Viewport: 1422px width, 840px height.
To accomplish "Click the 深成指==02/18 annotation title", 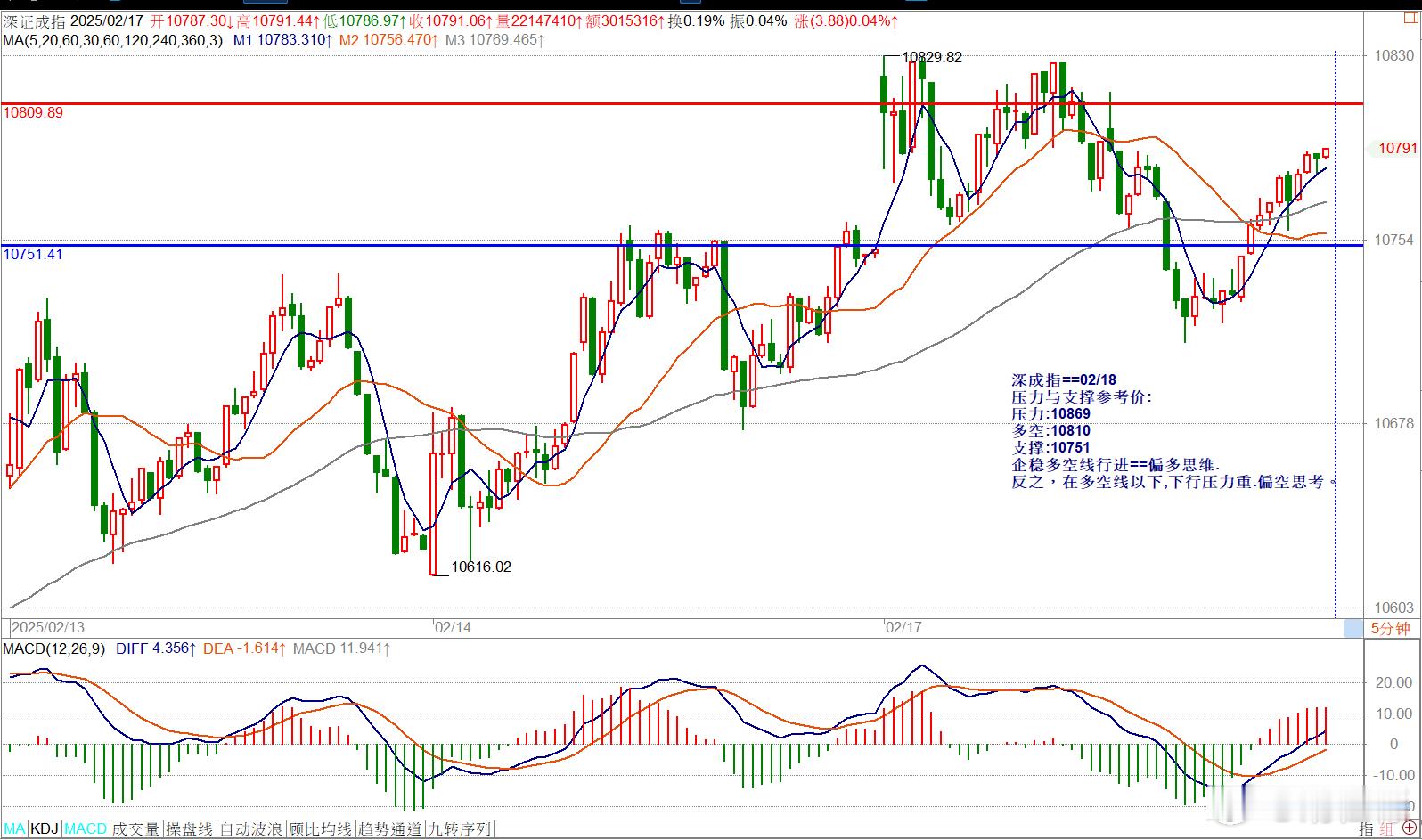I will click(1064, 380).
